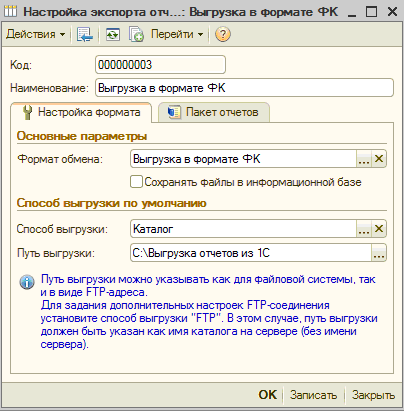This screenshot has width=404, height=411.
Task: Open the Способ выгрузки choice with the ellipsis button
Action: (364, 229)
